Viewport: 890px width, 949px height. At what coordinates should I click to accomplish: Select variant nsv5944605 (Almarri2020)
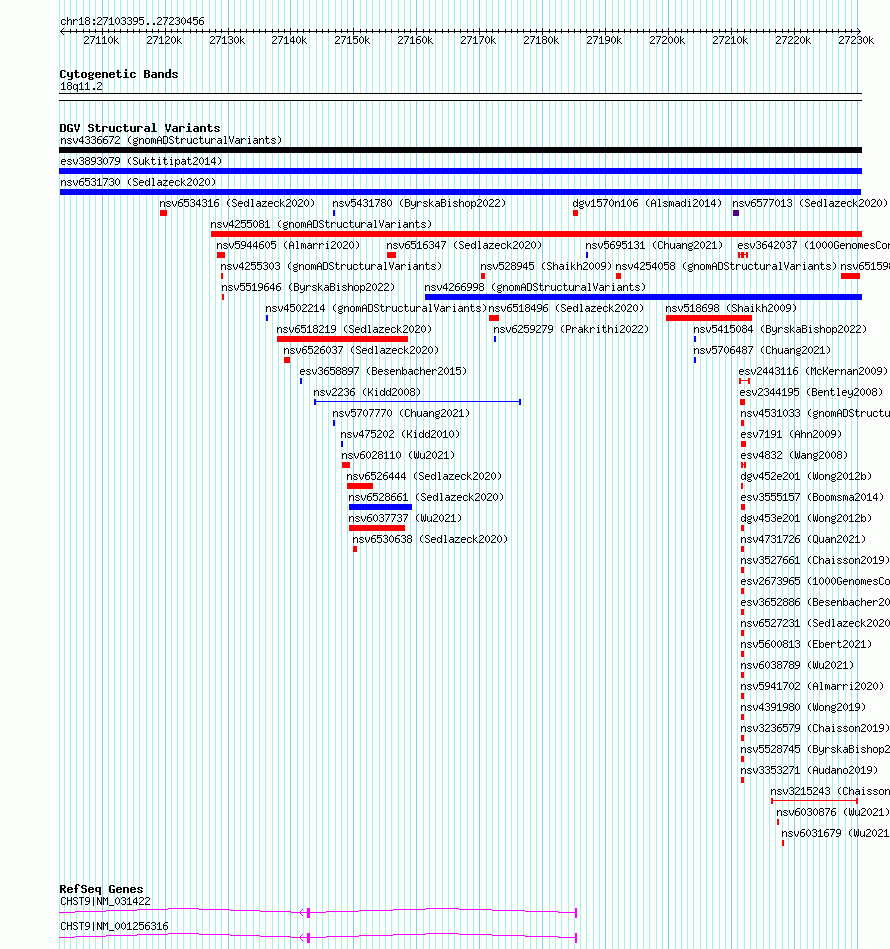pos(288,245)
